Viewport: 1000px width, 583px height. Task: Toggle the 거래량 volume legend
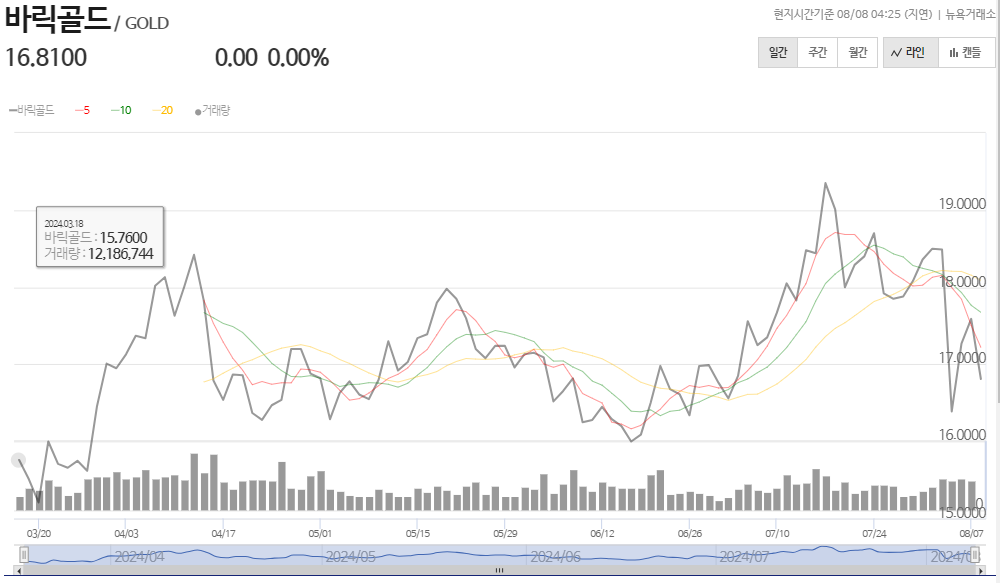[x=212, y=110]
